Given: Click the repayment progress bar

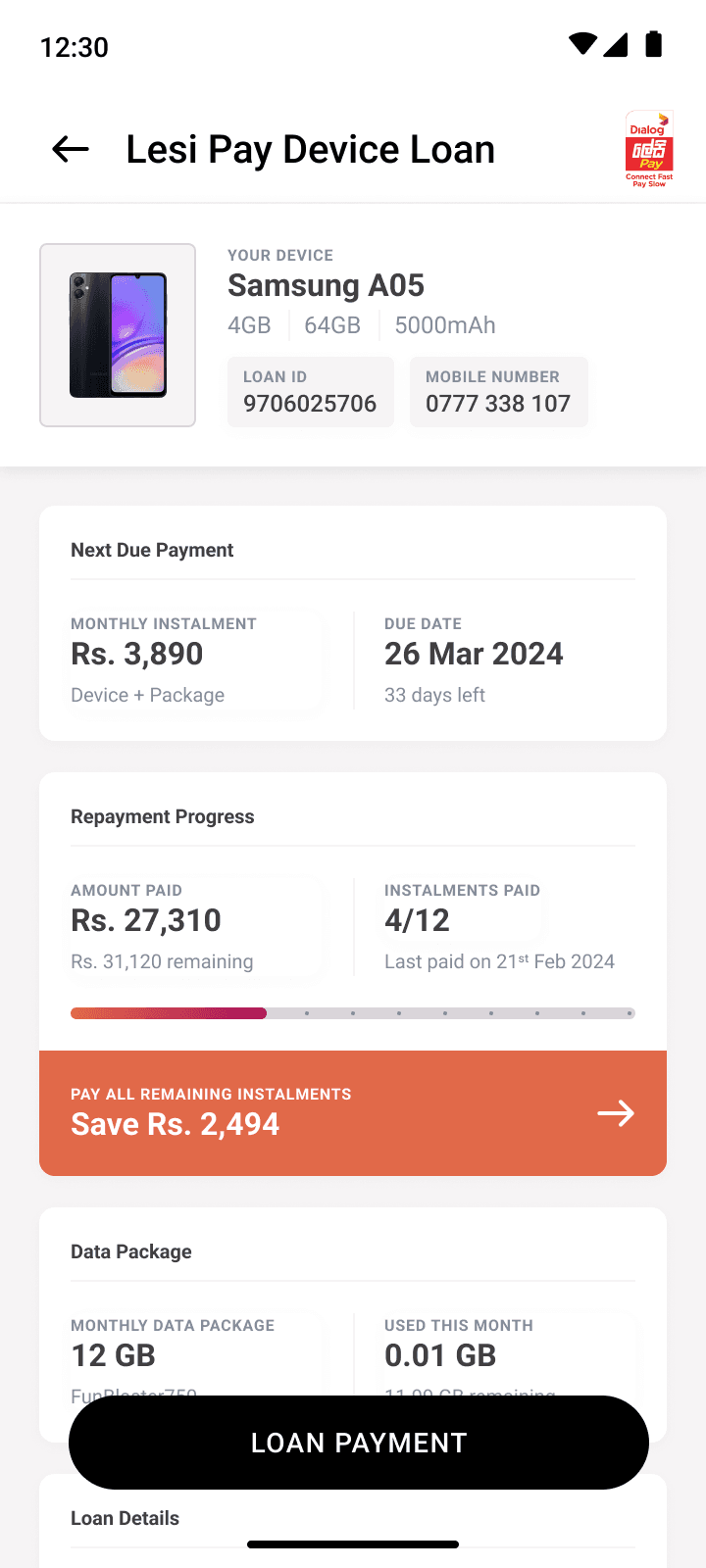Looking at the screenshot, I should 353,1013.
